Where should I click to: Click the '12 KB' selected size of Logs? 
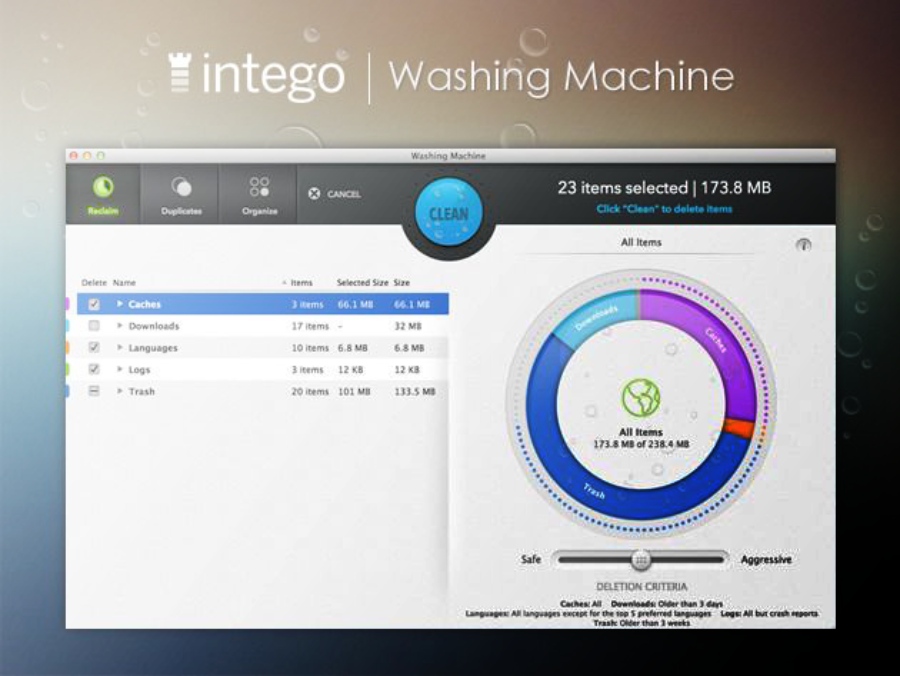[x=350, y=370]
